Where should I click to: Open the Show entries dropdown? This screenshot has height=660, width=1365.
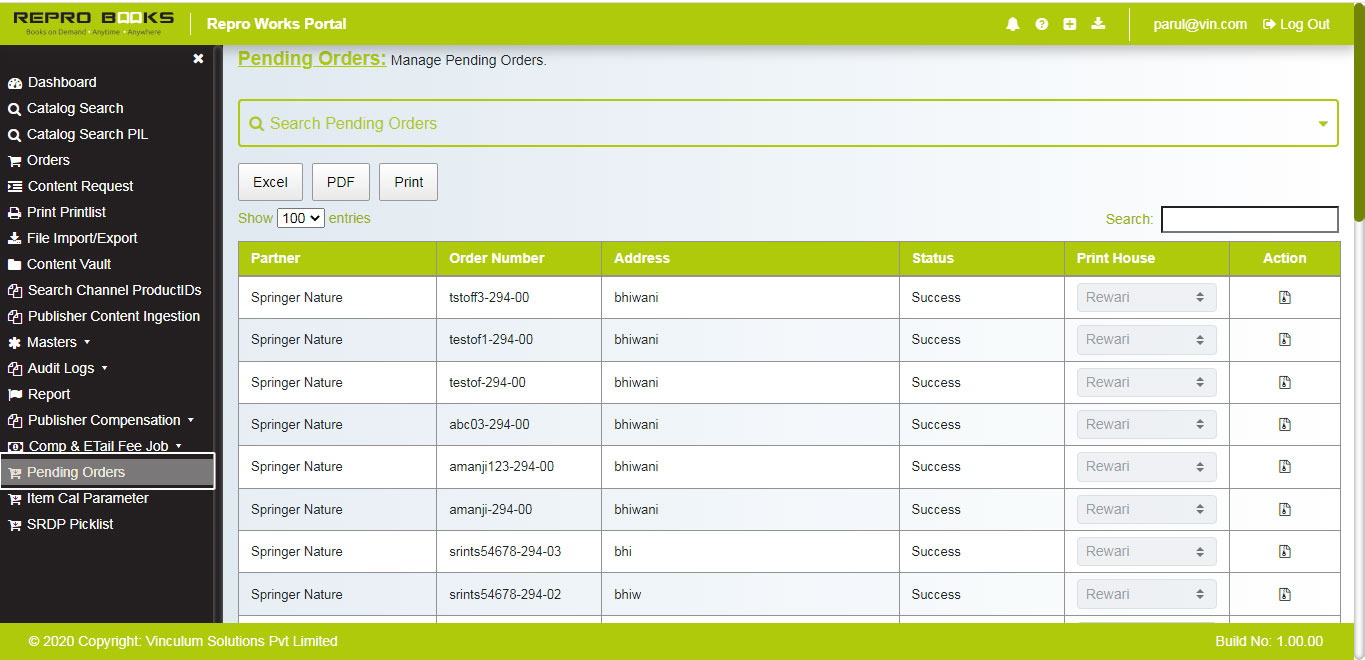pyautogui.click(x=300, y=217)
